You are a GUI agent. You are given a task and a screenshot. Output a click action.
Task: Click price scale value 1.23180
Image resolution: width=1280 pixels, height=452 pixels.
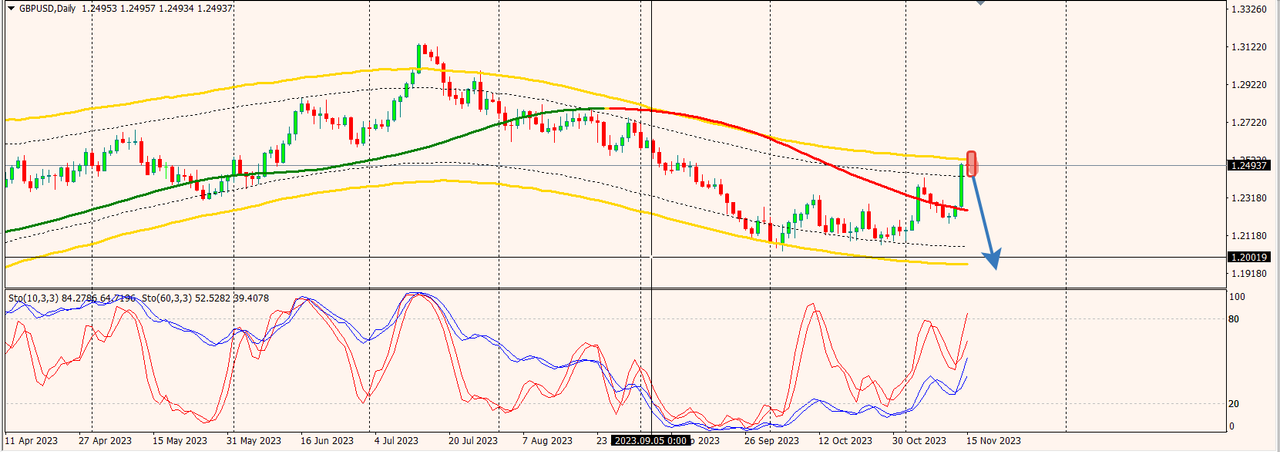click(x=1251, y=198)
